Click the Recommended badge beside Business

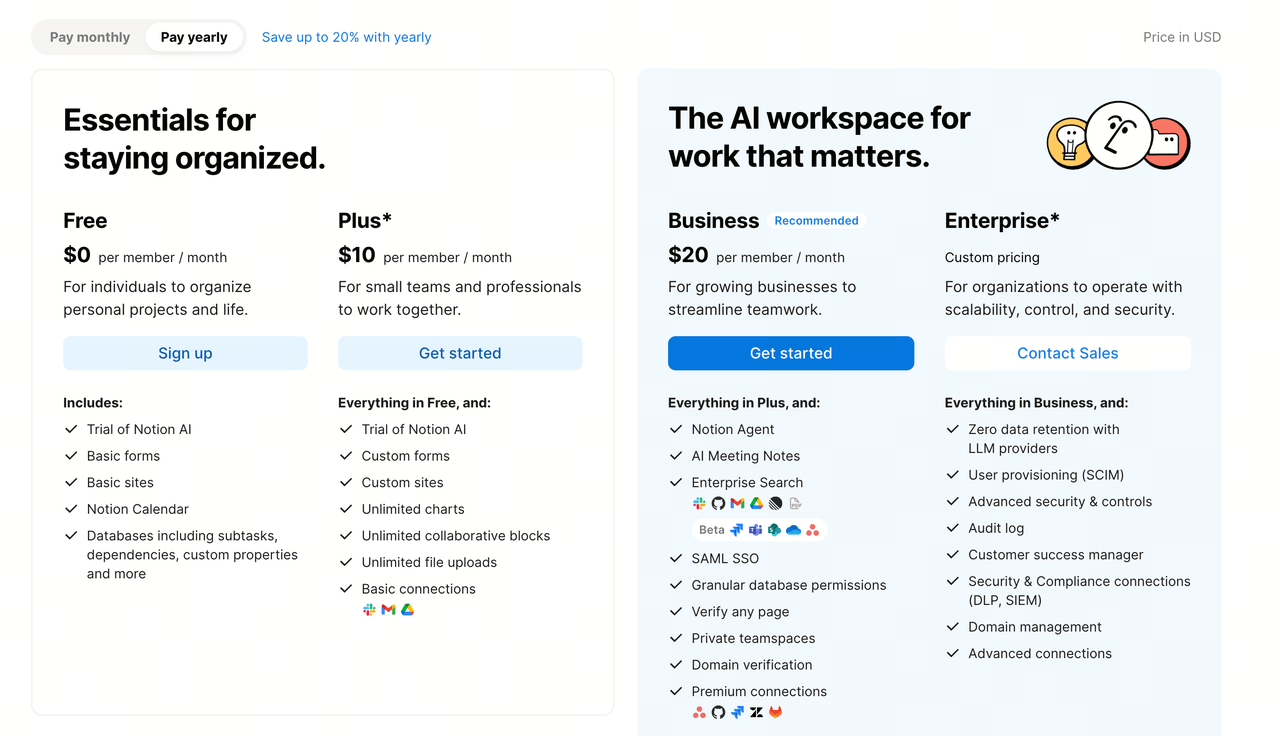coord(816,221)
